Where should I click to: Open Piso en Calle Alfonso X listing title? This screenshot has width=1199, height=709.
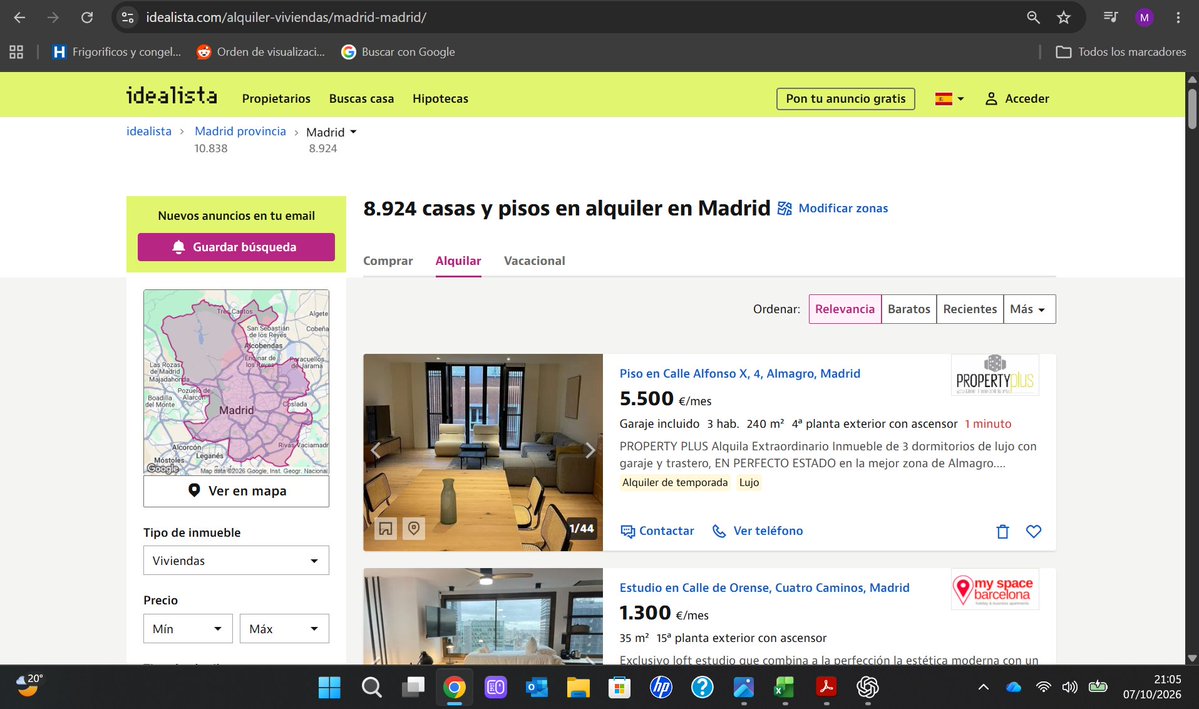pyautogui.click(x=739, y=373)
